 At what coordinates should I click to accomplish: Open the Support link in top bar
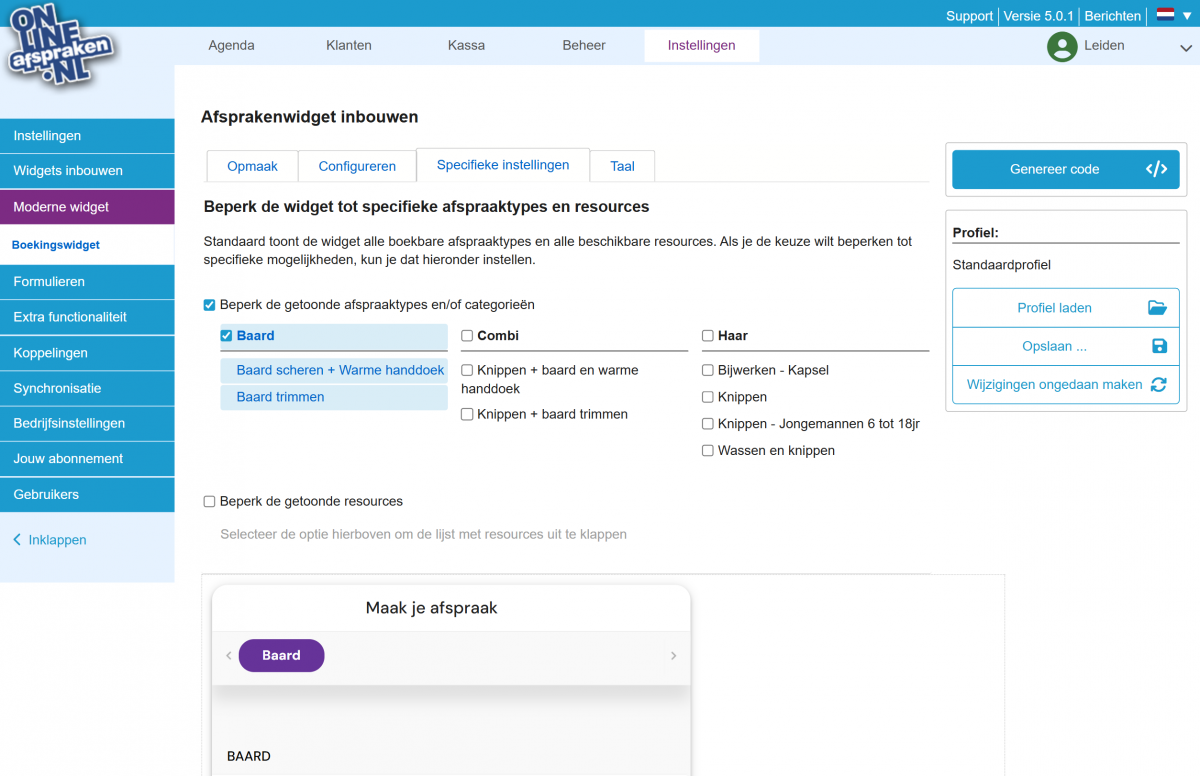point(969,16)
